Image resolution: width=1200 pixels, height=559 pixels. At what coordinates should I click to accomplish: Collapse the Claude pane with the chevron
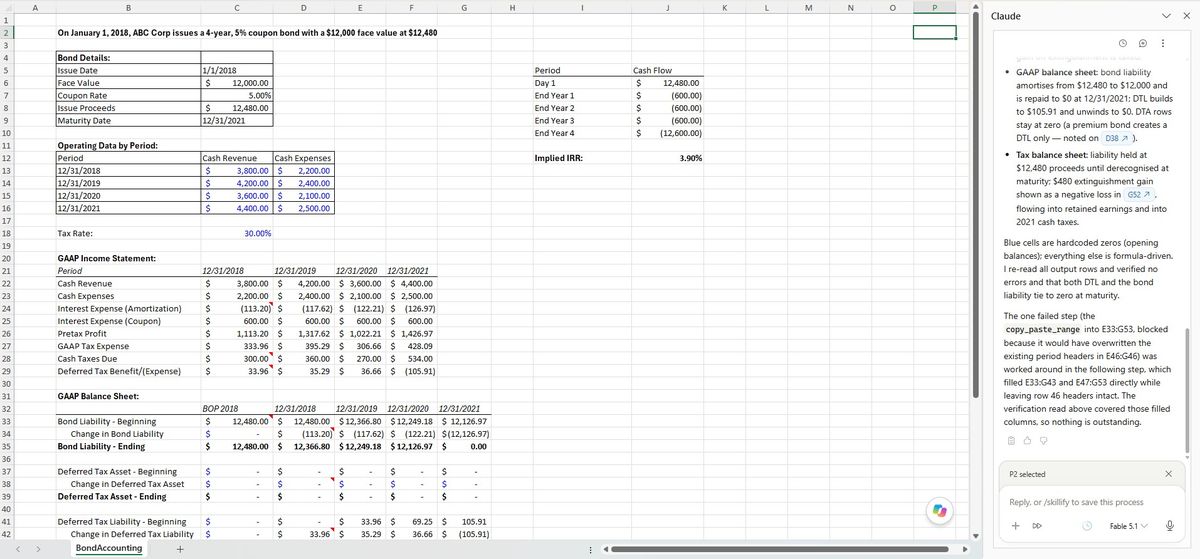(1166, 17)
